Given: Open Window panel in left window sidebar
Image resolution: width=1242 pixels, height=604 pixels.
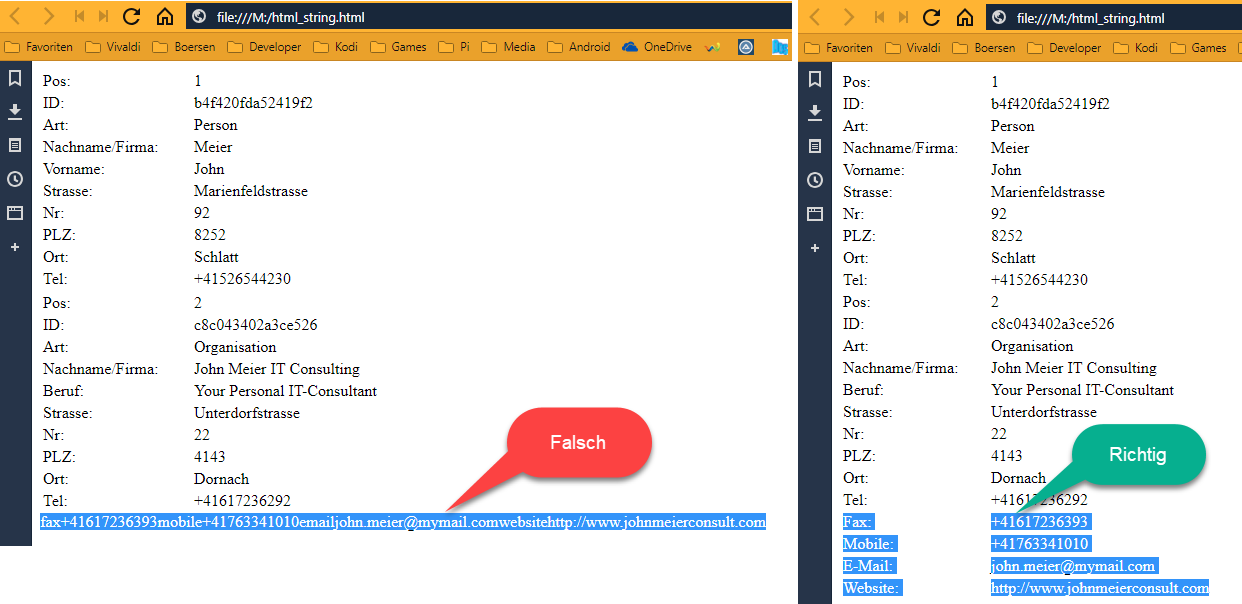Looking at the screenshot, I should pyautogui.click(x=15, y=213).
